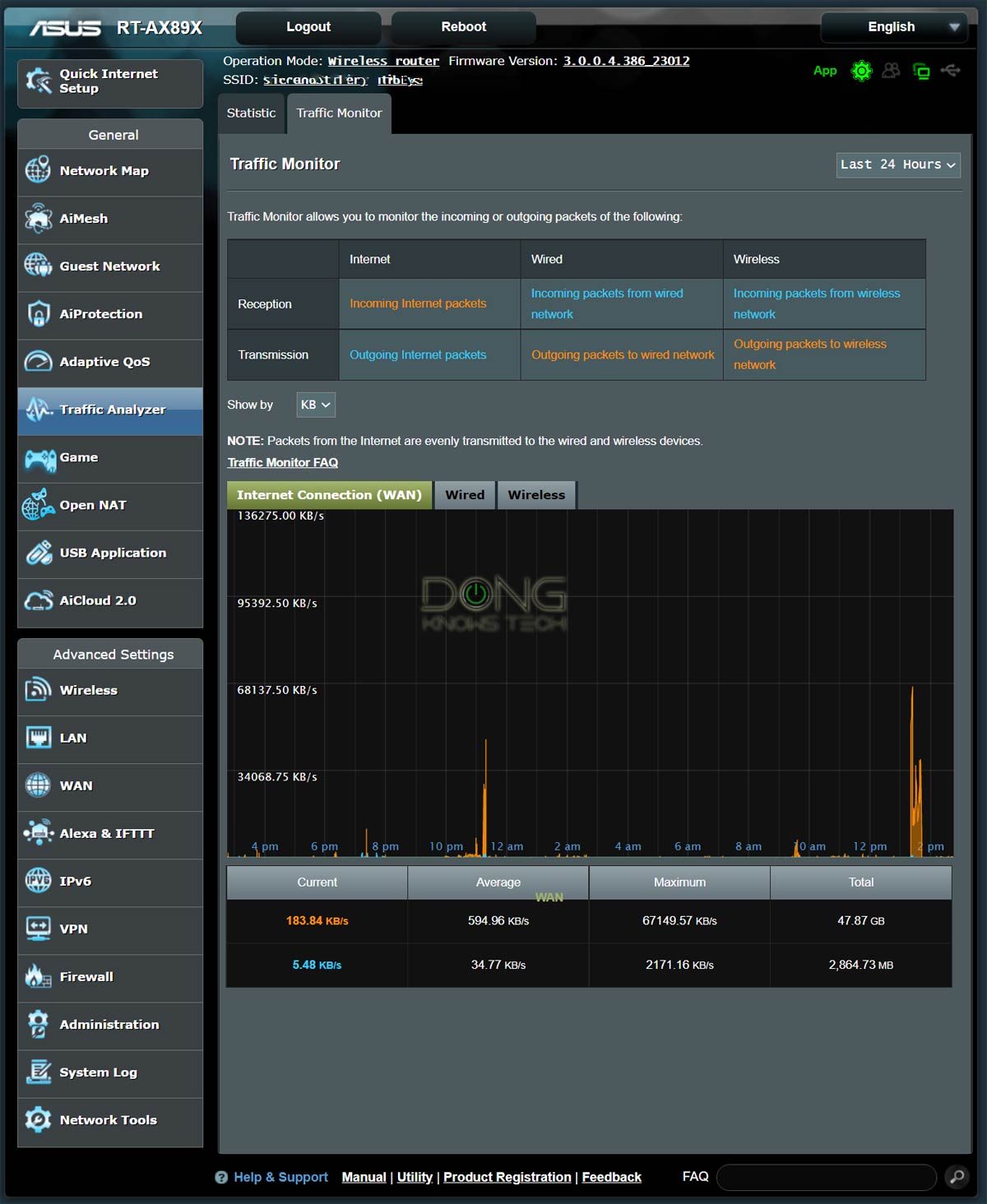The height and width of the screenshot is (1204, 987).
Task: Focus the FAQ search input field
Action: coord(827,1177)
